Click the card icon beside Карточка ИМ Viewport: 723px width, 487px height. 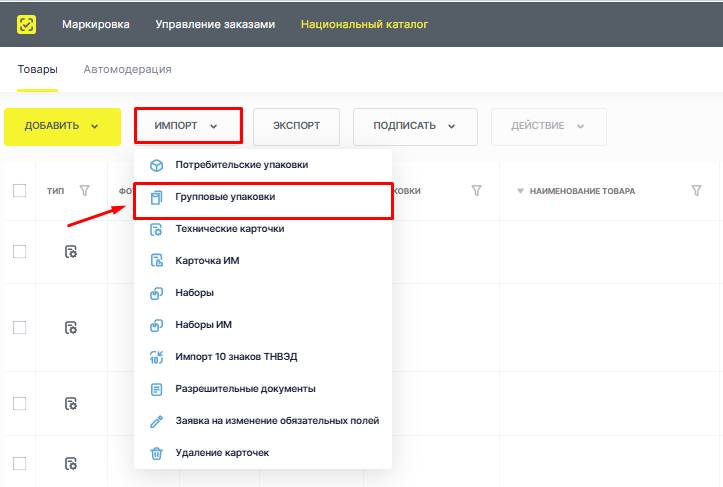click(x=157, y=261)
